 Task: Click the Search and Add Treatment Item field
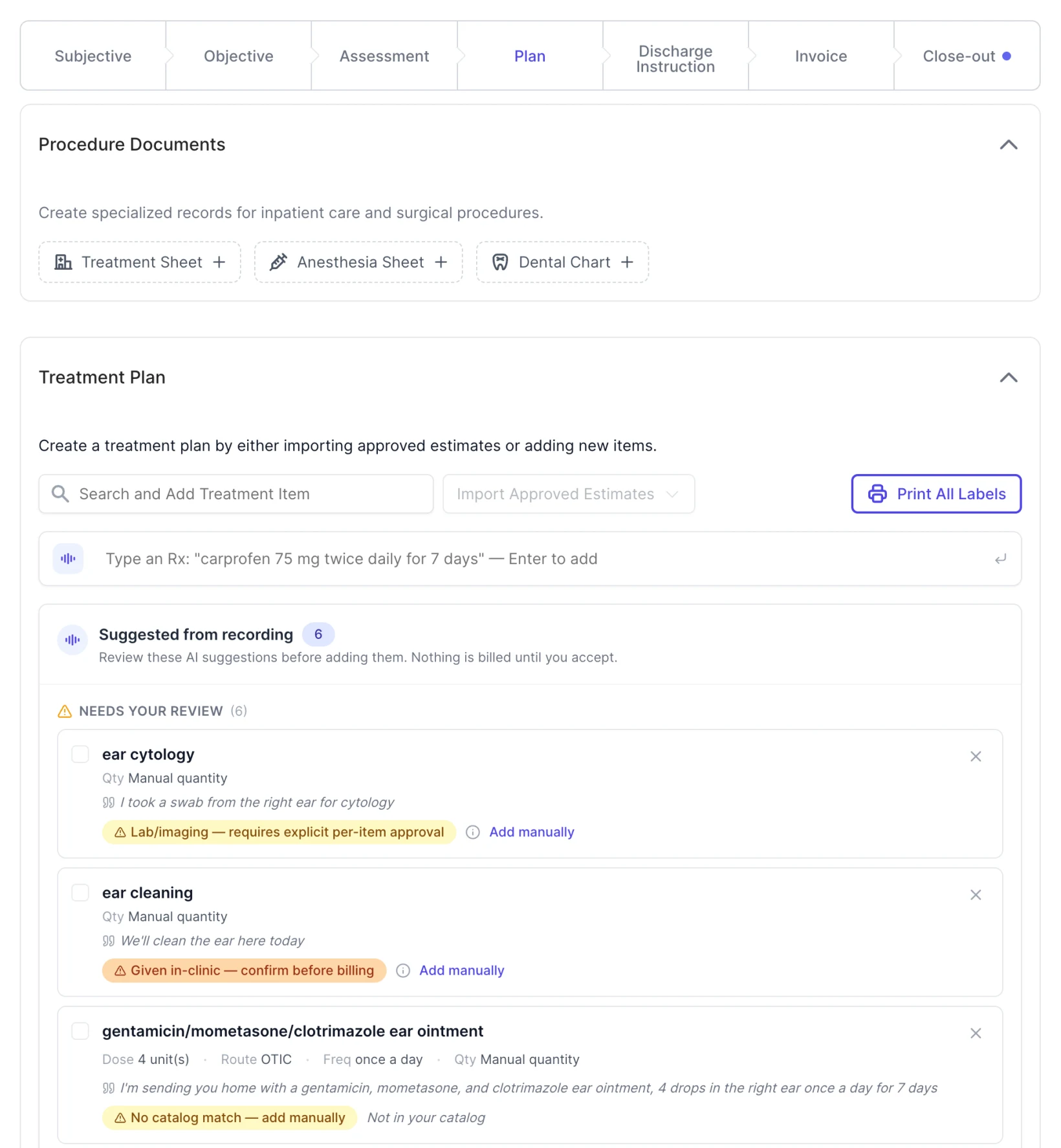[x=236, y=494]
